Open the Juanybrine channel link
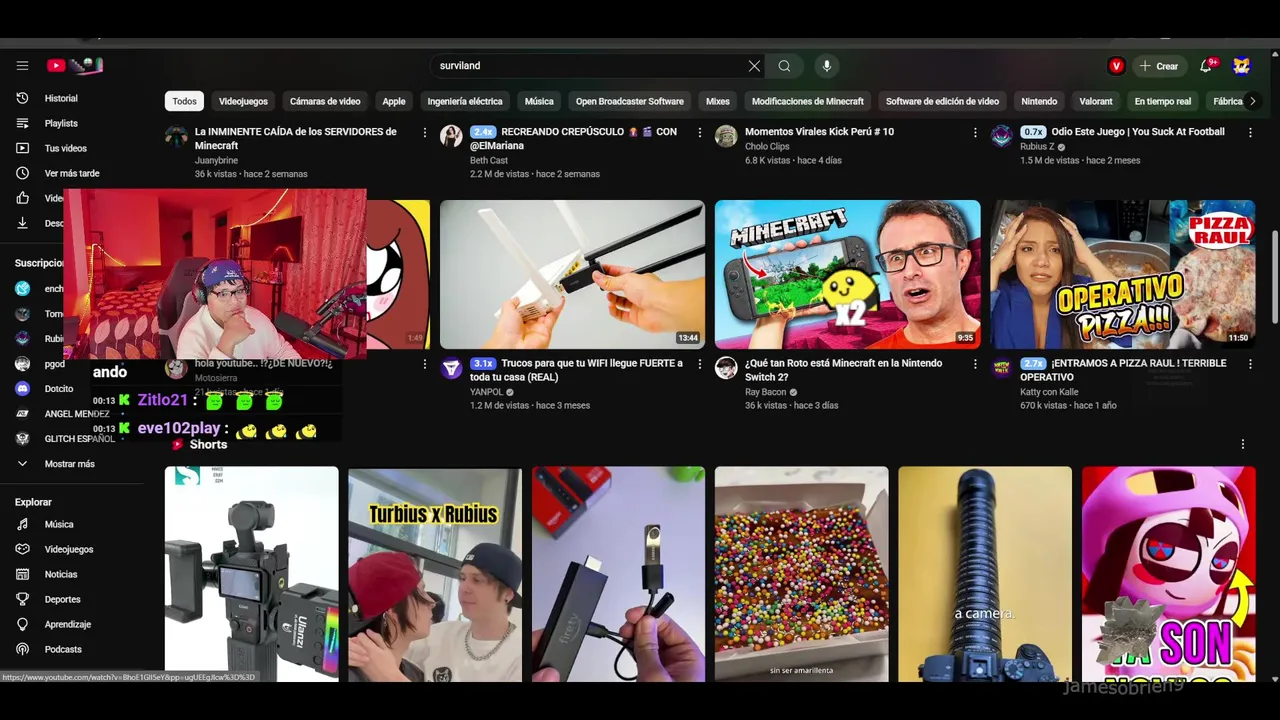Screen dimensions: 1280x720 [x=216, y=160]
